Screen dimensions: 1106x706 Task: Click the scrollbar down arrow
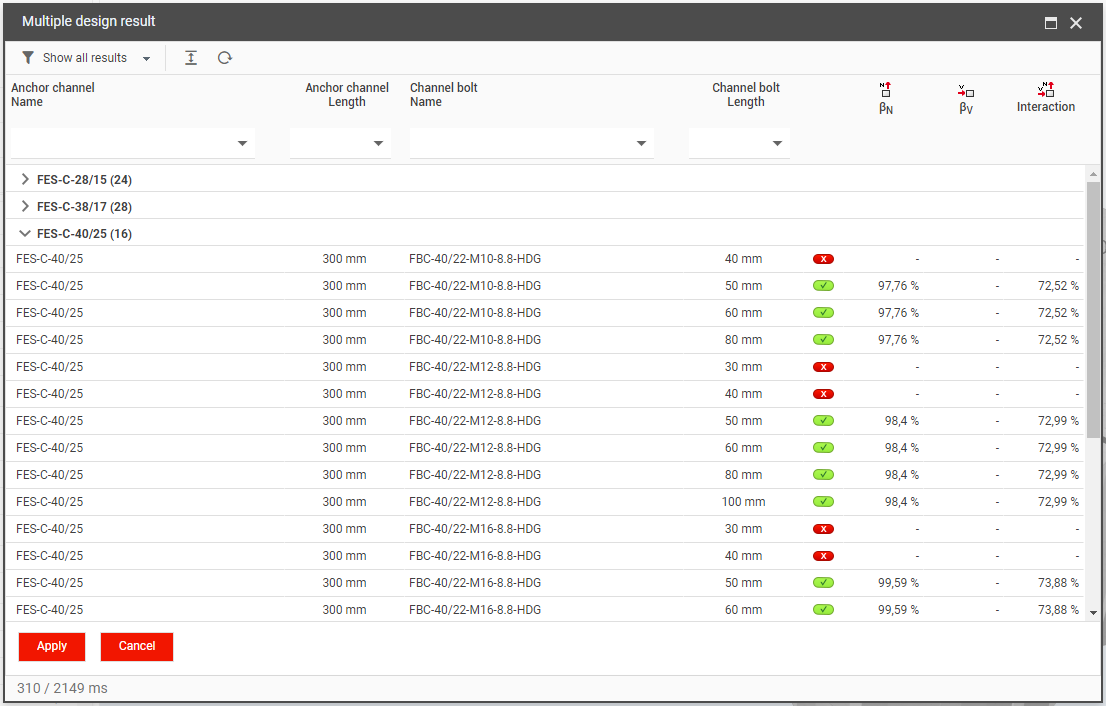click(1093, 613)
